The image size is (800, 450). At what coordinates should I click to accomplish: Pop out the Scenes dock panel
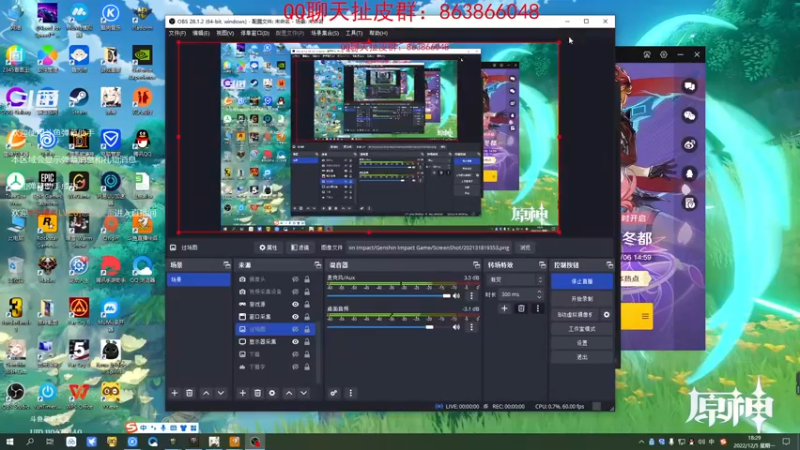point(227,265)
